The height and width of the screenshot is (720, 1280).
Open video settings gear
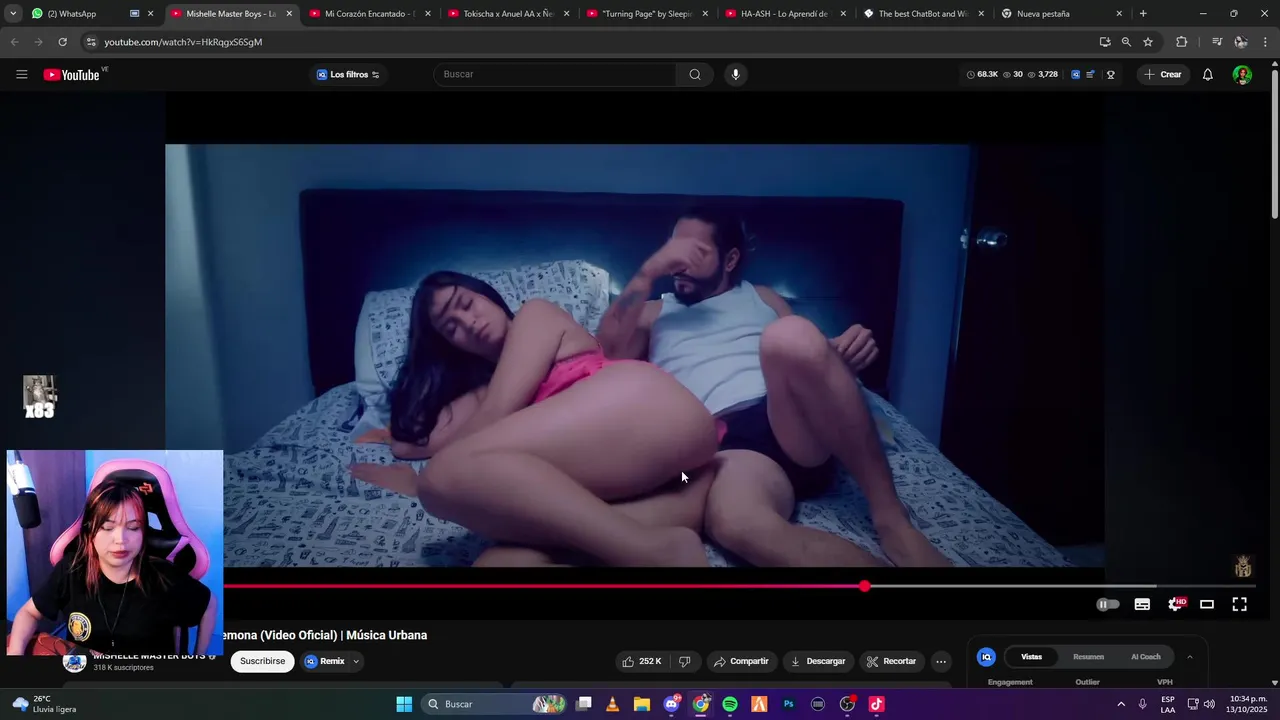tap(1176, 604)
